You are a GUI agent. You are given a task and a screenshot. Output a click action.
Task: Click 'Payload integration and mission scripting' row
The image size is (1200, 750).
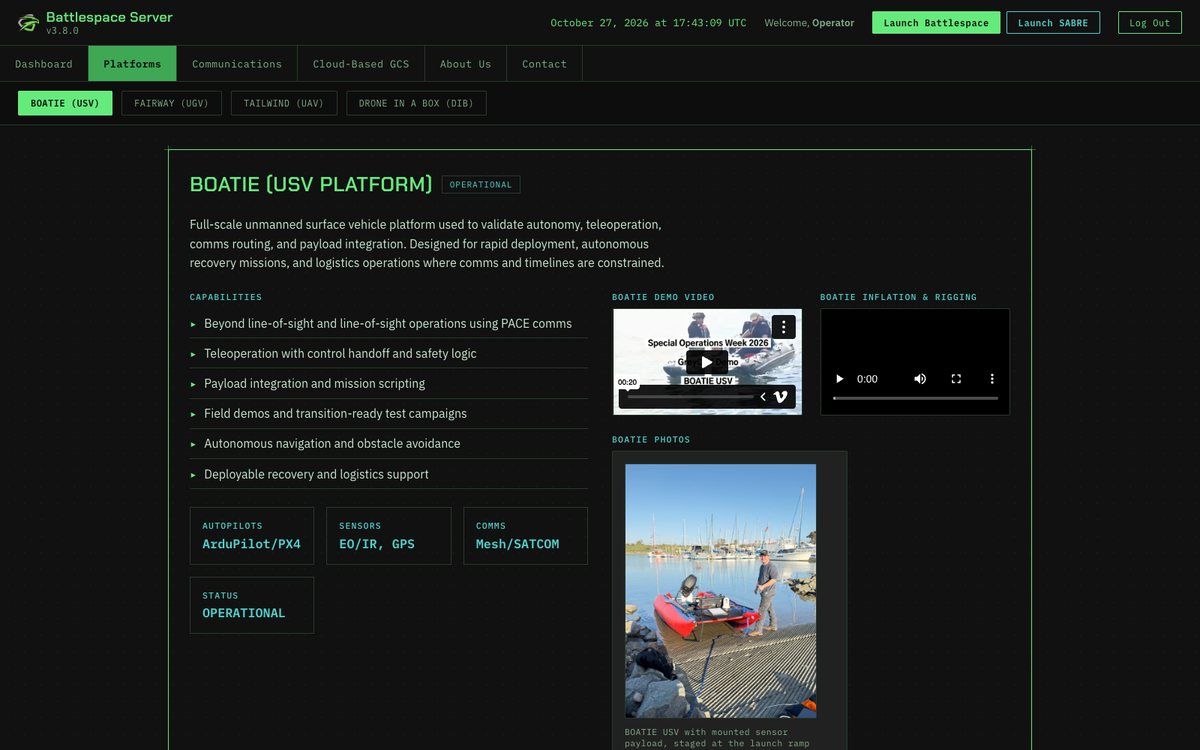389,384
